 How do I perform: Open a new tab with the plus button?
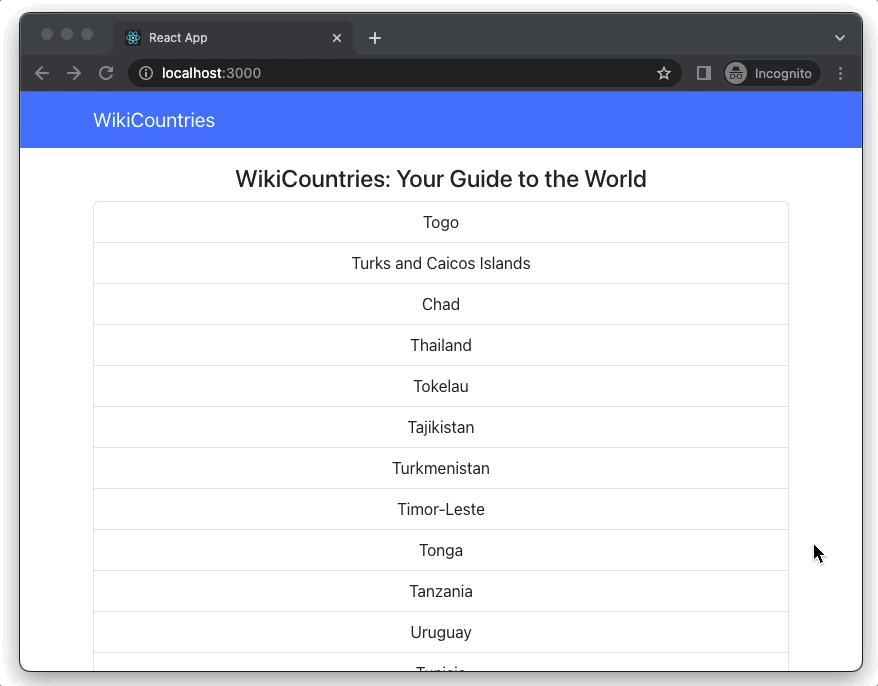(375, 38)
